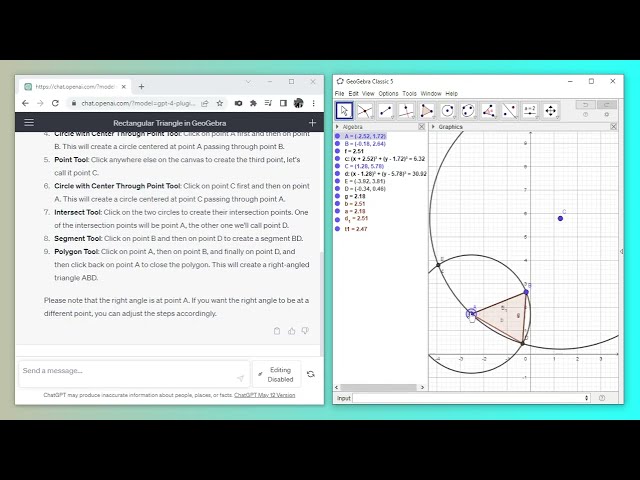Screen dimensions: 640x480
Task: Open Chrome tab search dropdown chevron
Action: [x=248, y=82]
